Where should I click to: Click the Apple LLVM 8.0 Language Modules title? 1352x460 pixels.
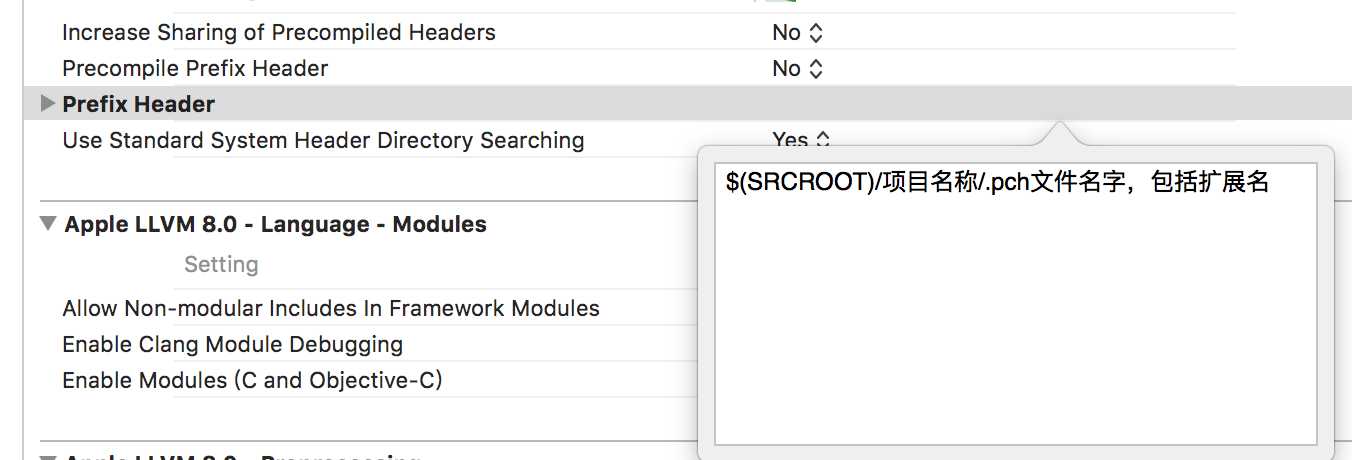275,225
